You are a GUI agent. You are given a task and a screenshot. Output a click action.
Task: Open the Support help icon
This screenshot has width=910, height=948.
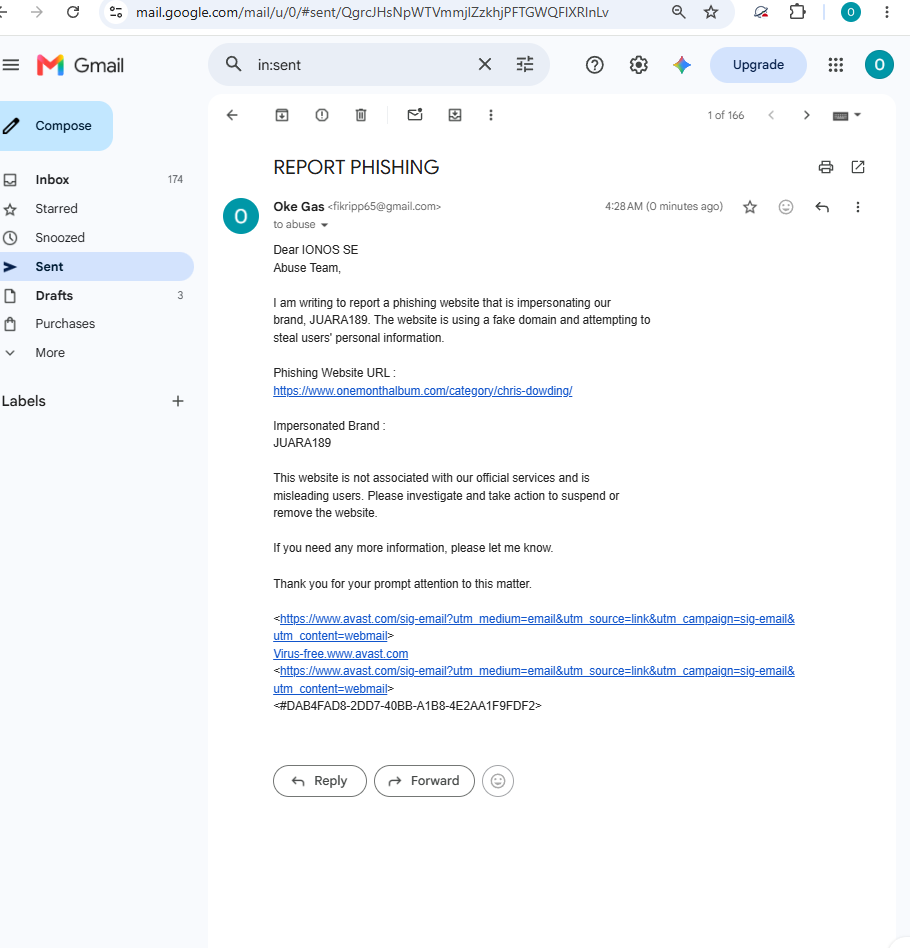[x=594, y=65]
